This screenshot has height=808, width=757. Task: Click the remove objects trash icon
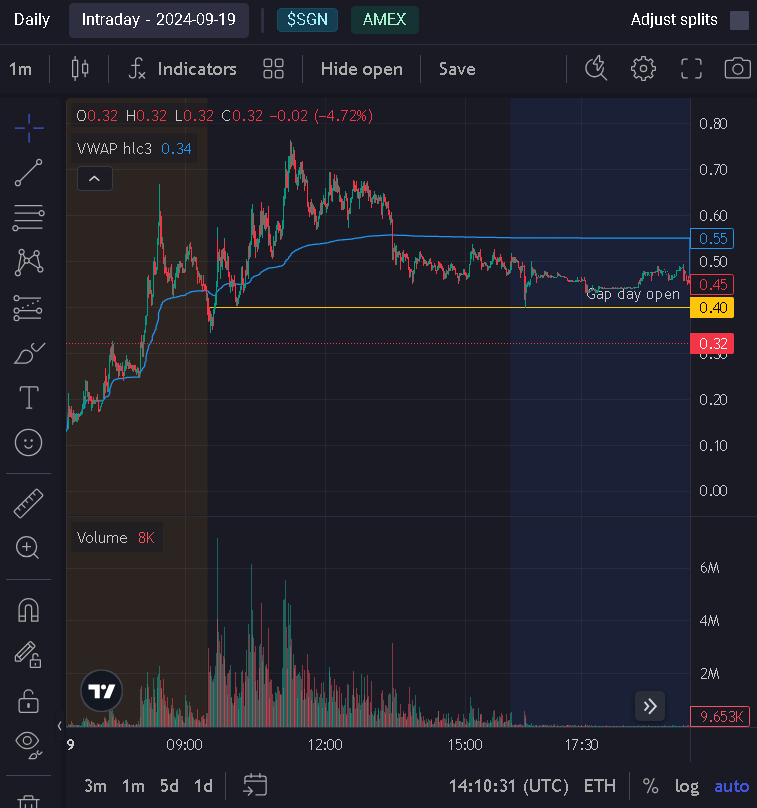point(29,801)
